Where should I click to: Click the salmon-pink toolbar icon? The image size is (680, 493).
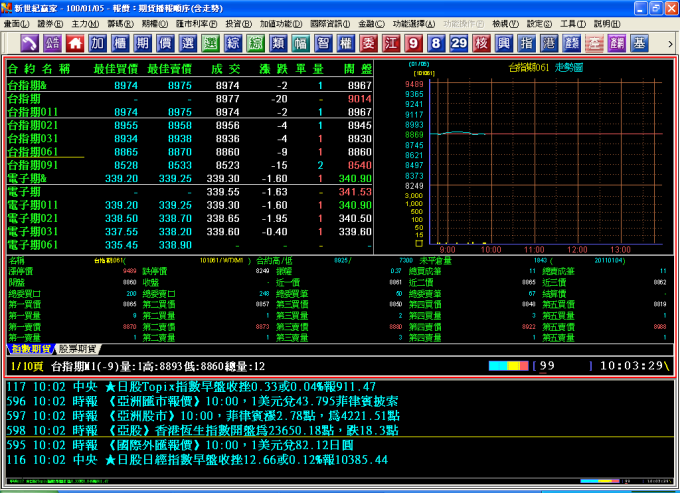(x=594, y=43)
